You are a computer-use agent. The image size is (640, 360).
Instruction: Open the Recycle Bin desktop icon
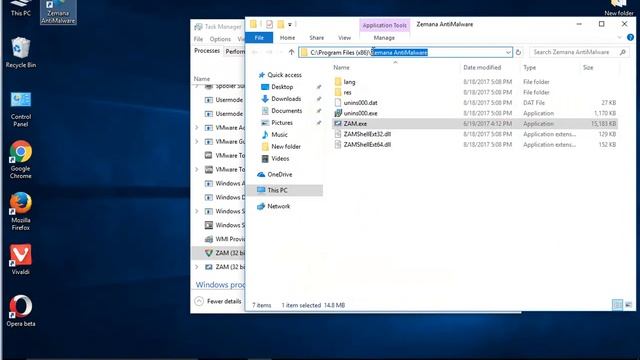(x=20, y=52)
